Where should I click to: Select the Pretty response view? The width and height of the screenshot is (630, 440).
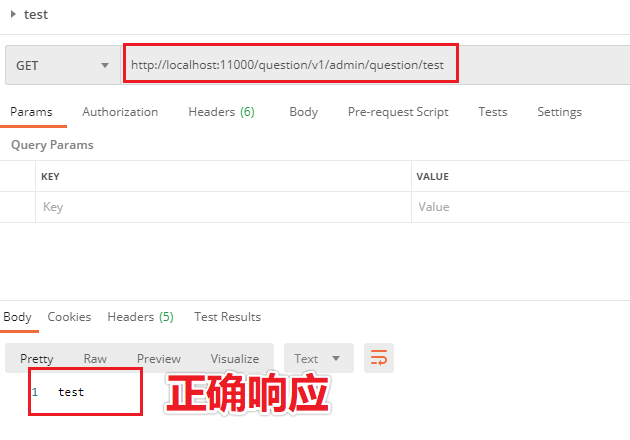37,359
